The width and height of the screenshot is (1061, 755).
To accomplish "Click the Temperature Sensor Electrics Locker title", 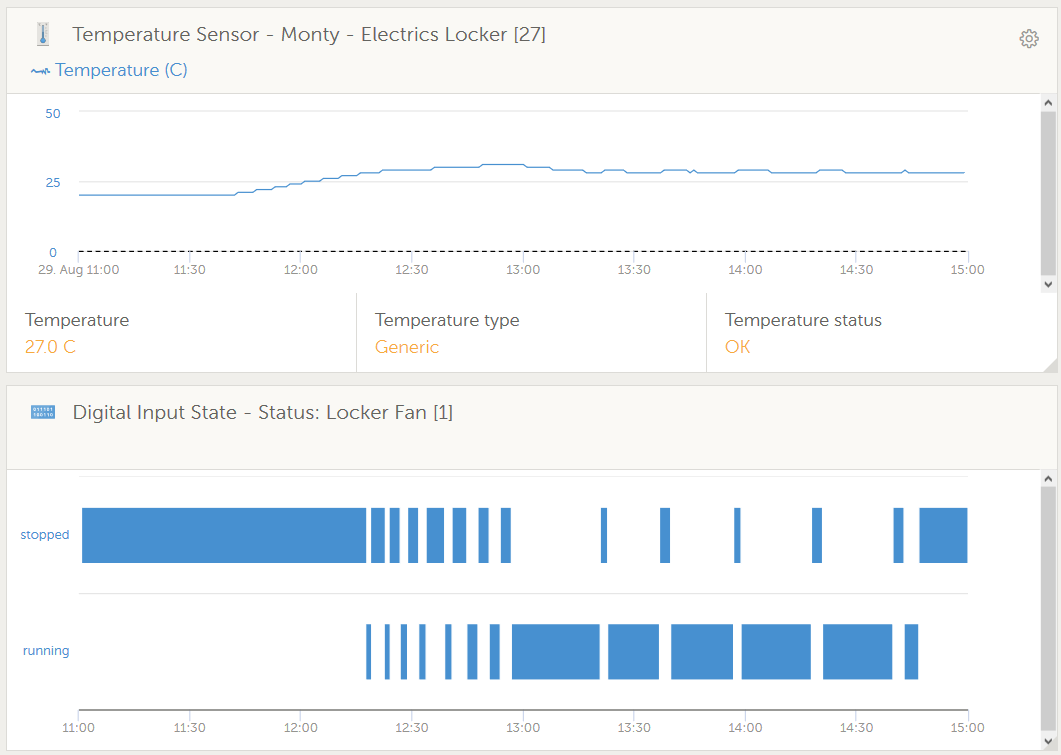I will point(309,35).
